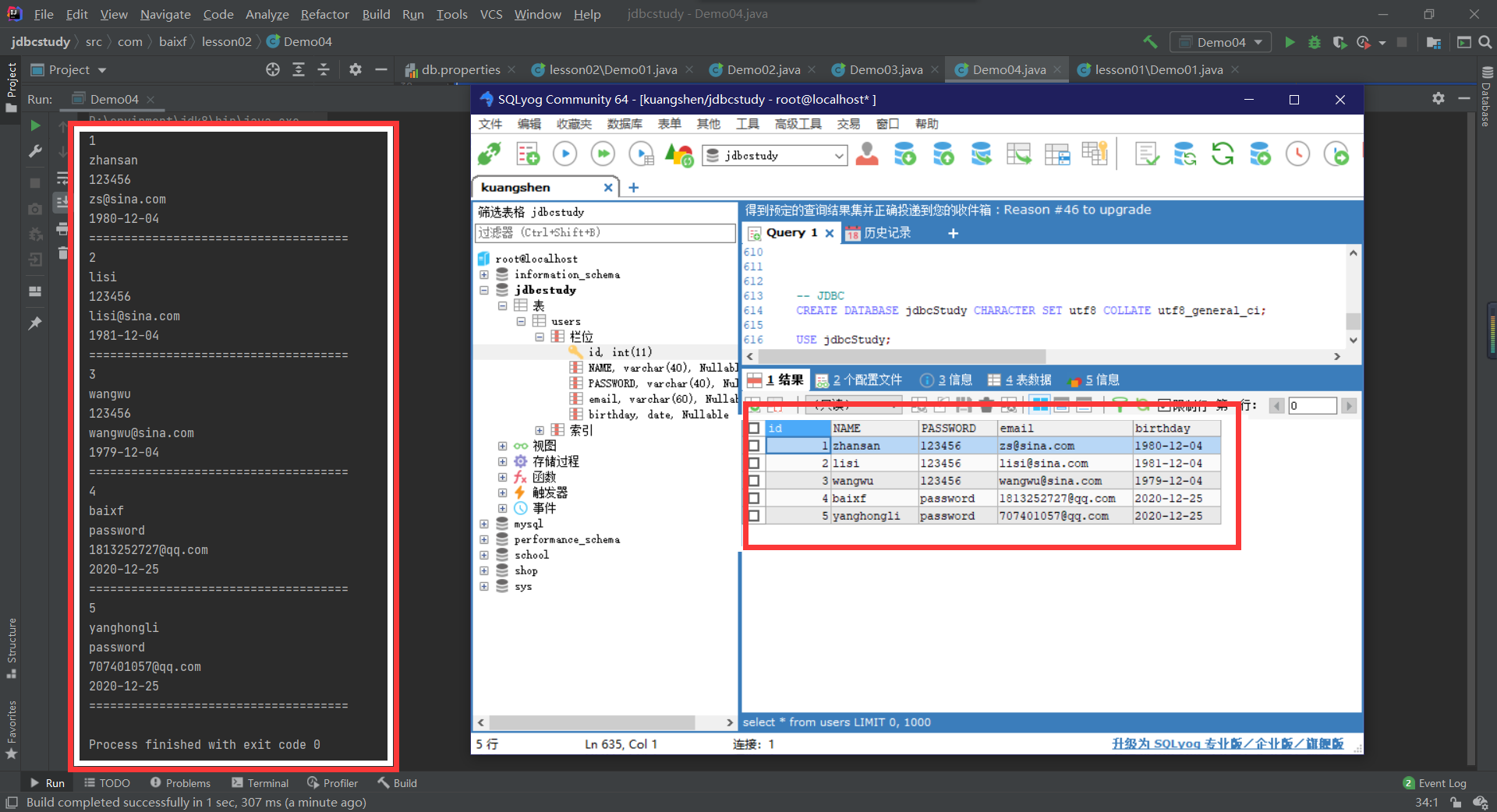Click the select opened file target icon
This screenshot has width=1497, height=812.
pos(273,69)
